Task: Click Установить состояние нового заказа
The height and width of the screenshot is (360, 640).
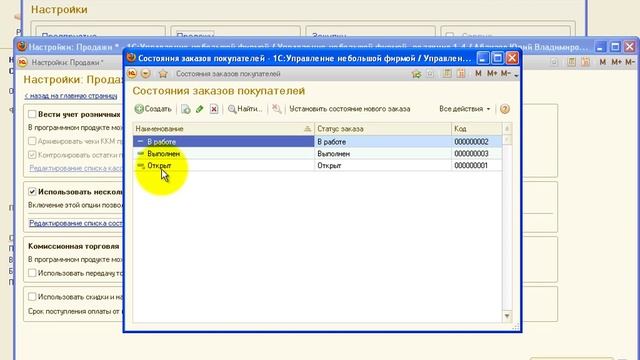Action: pyautogui.click(x=349, y=109)
